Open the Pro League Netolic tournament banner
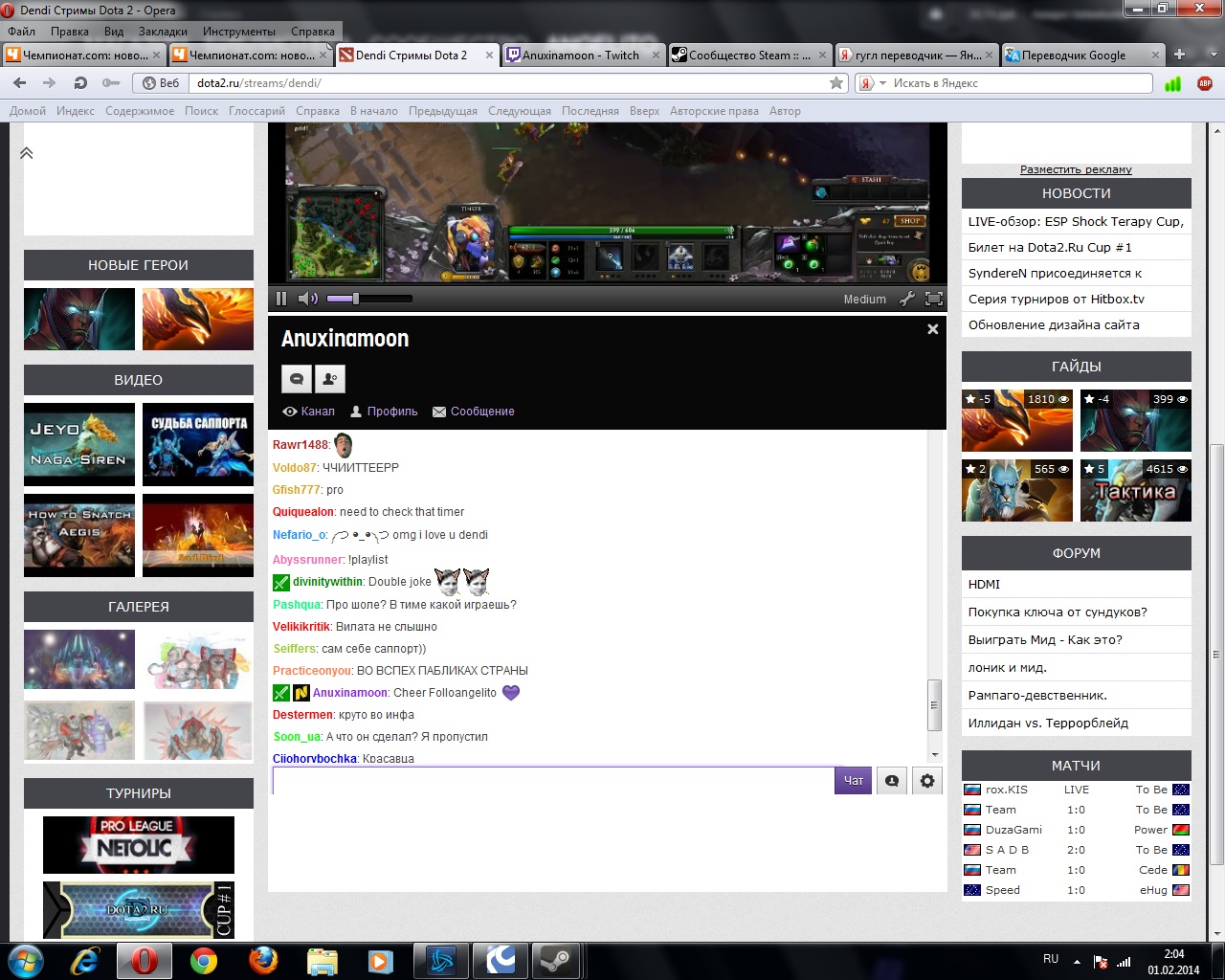The image size is (1225, 980). [x=139, y=844]
